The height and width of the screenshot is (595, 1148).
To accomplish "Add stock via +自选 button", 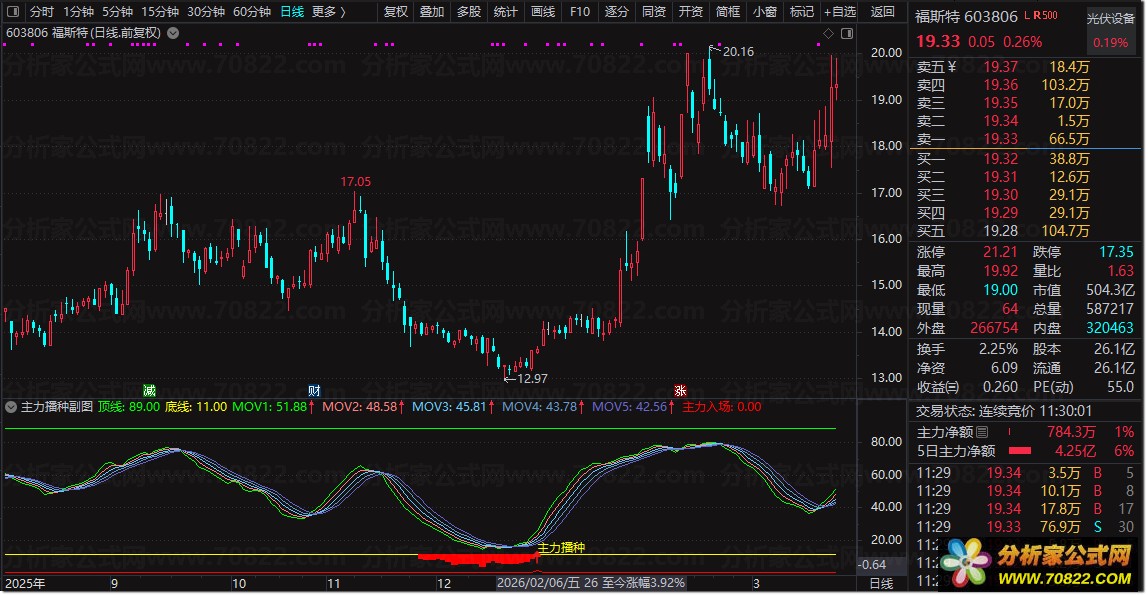I will (838, 12).
